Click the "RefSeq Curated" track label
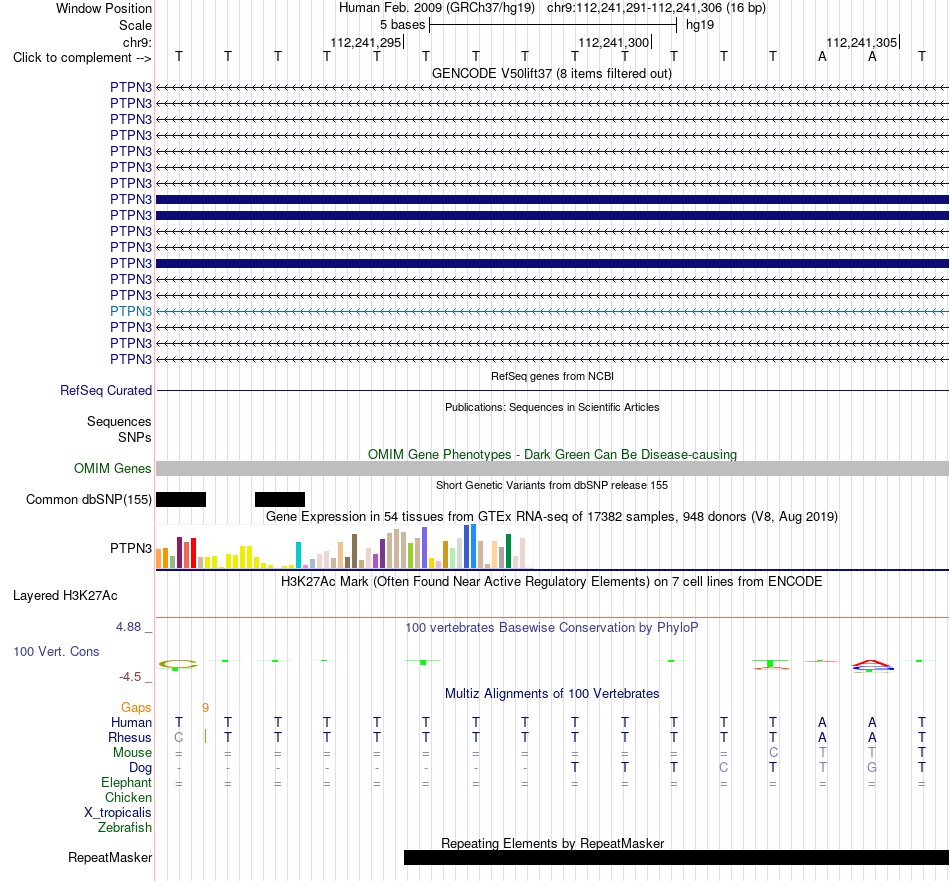This screenshot has width=950, height=881. click(105, 390)
